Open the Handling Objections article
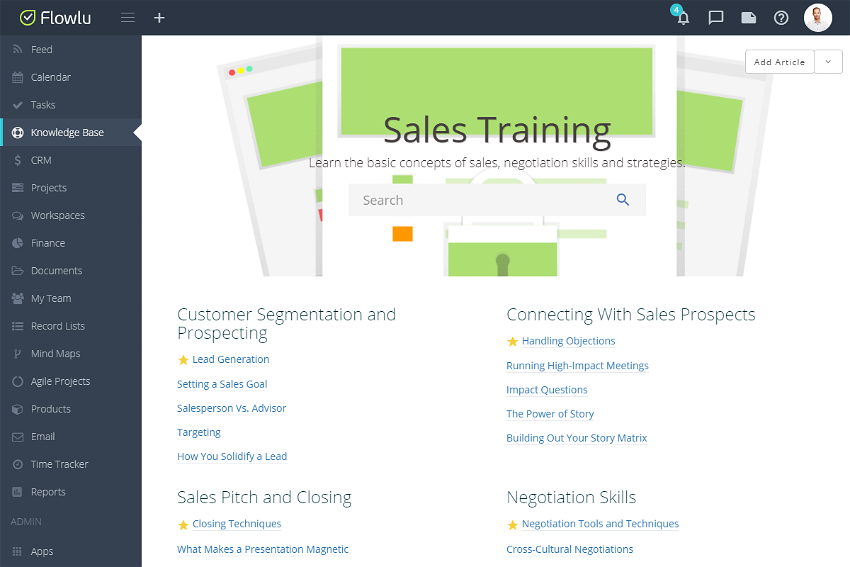Screen dimensions: 850x567 click(568, 341)
